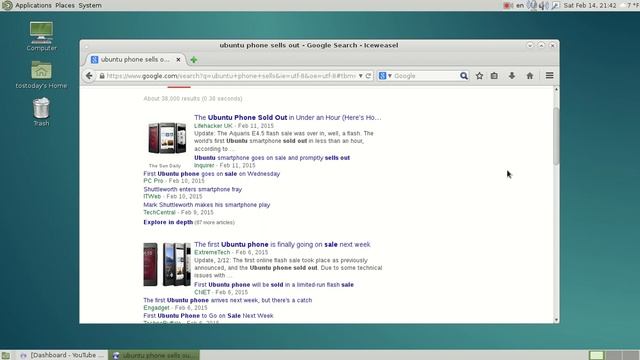This screenshot has height=360, width=640.
Task: Open 'First Ubuntu phone goes on sale on Wednesday'
Action: (211, 173)
